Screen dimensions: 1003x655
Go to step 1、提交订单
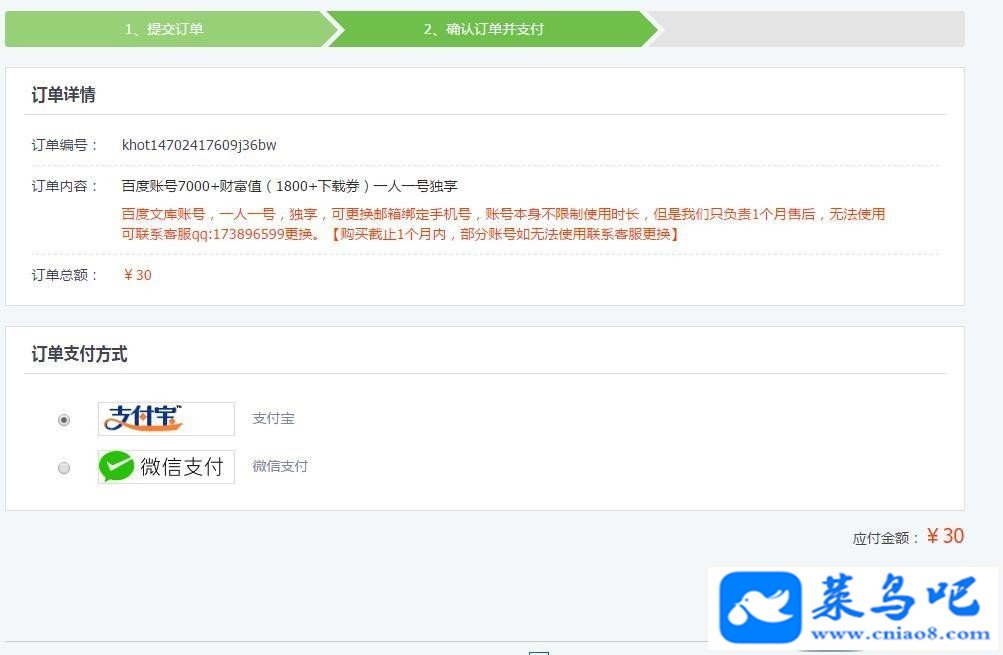165,29
